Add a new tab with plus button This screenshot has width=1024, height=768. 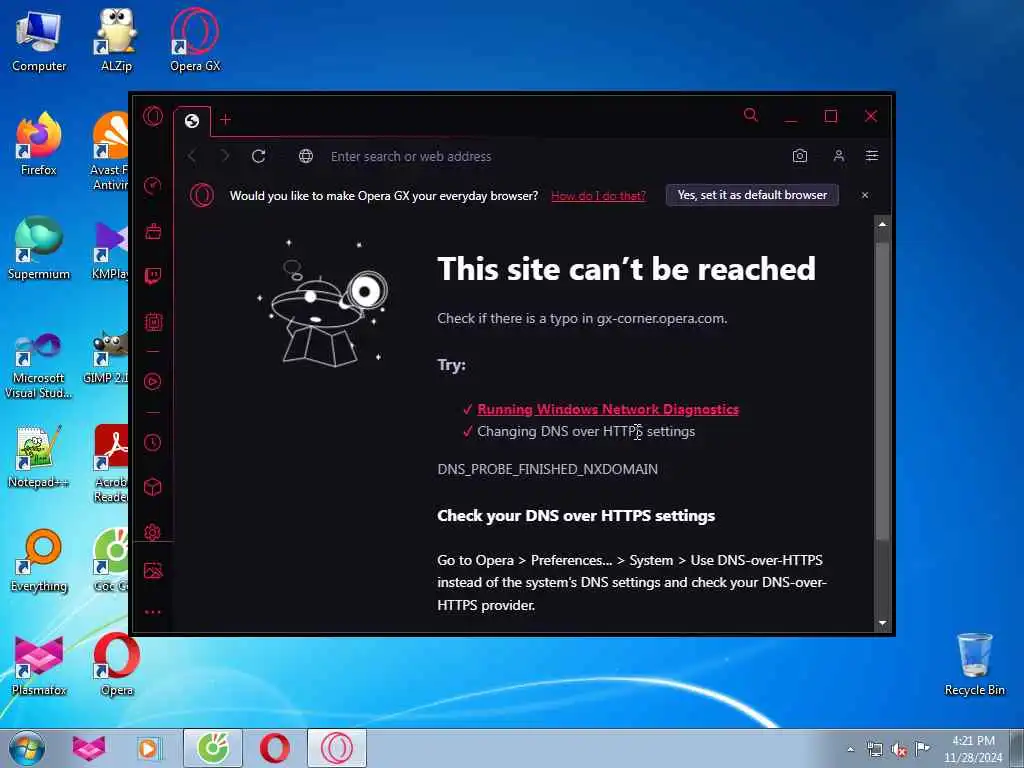(x=225, y=120)
